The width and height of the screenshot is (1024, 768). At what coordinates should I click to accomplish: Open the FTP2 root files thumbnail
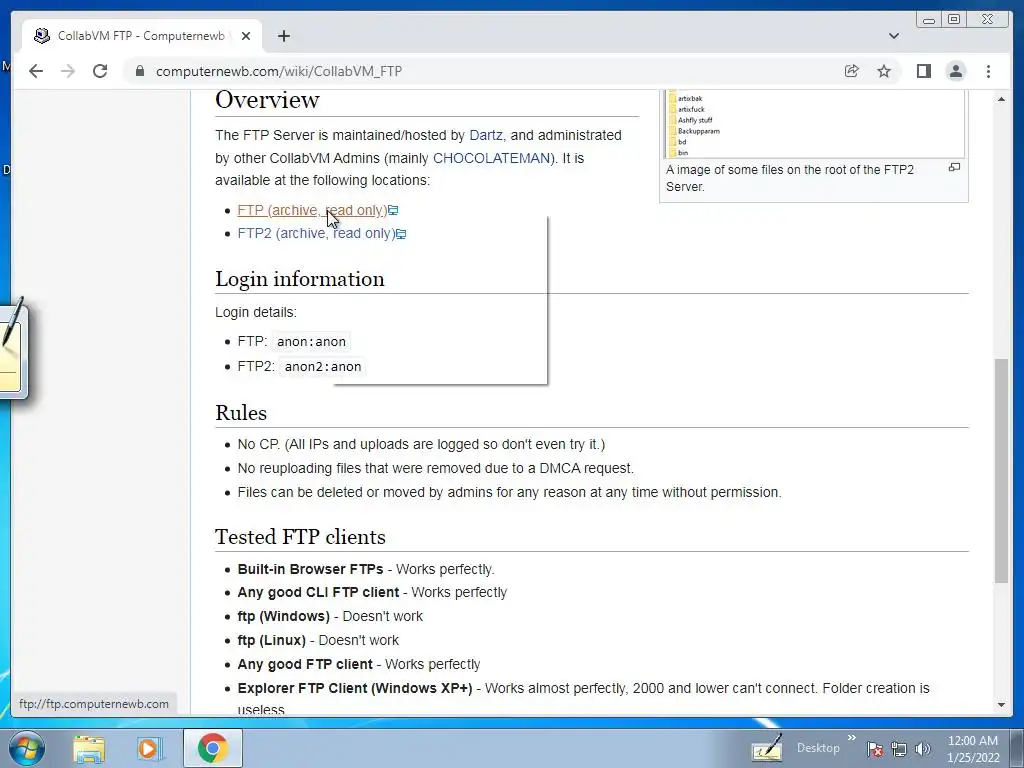[814, 124]
